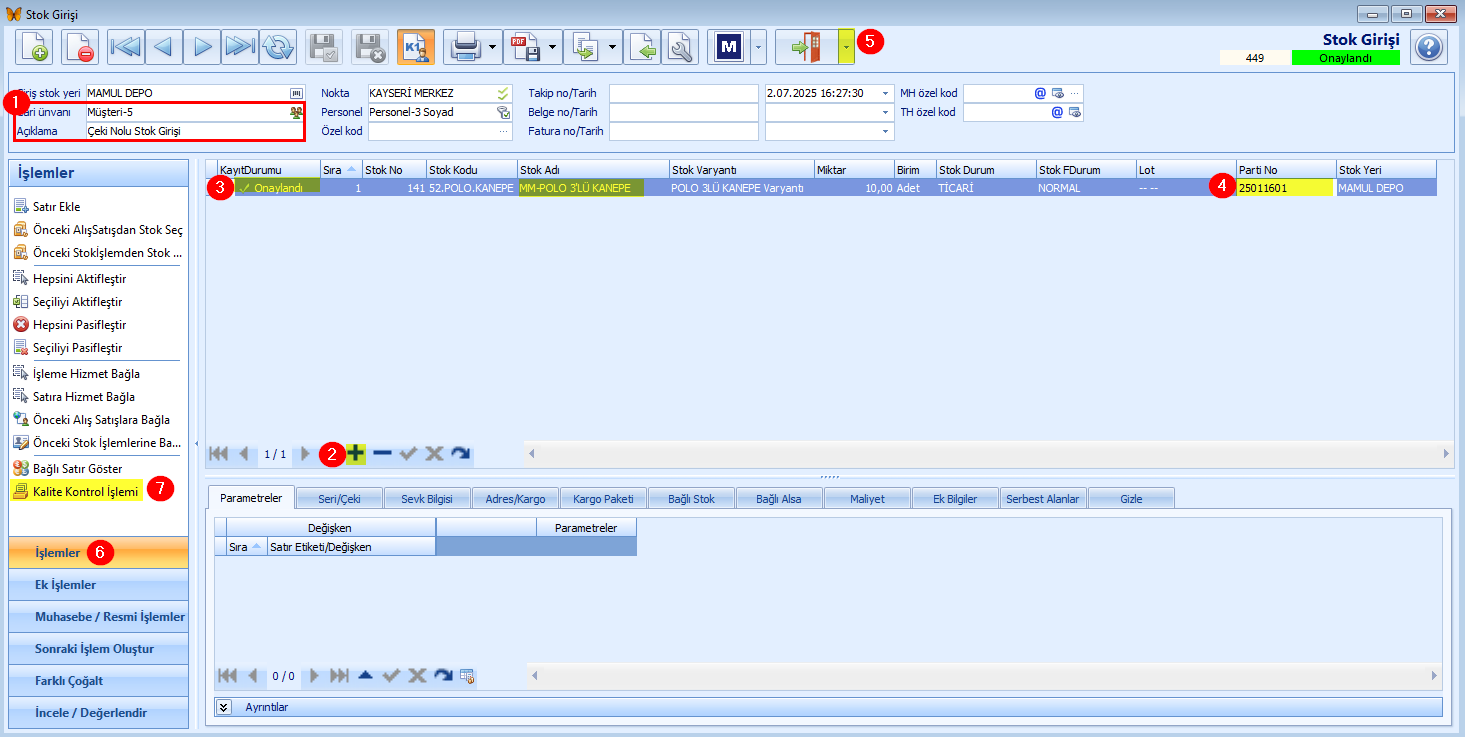Open İncele / Değerlendir section
Screen dimensions: 1465x737
pyautogui.click(x=98, y=713)
